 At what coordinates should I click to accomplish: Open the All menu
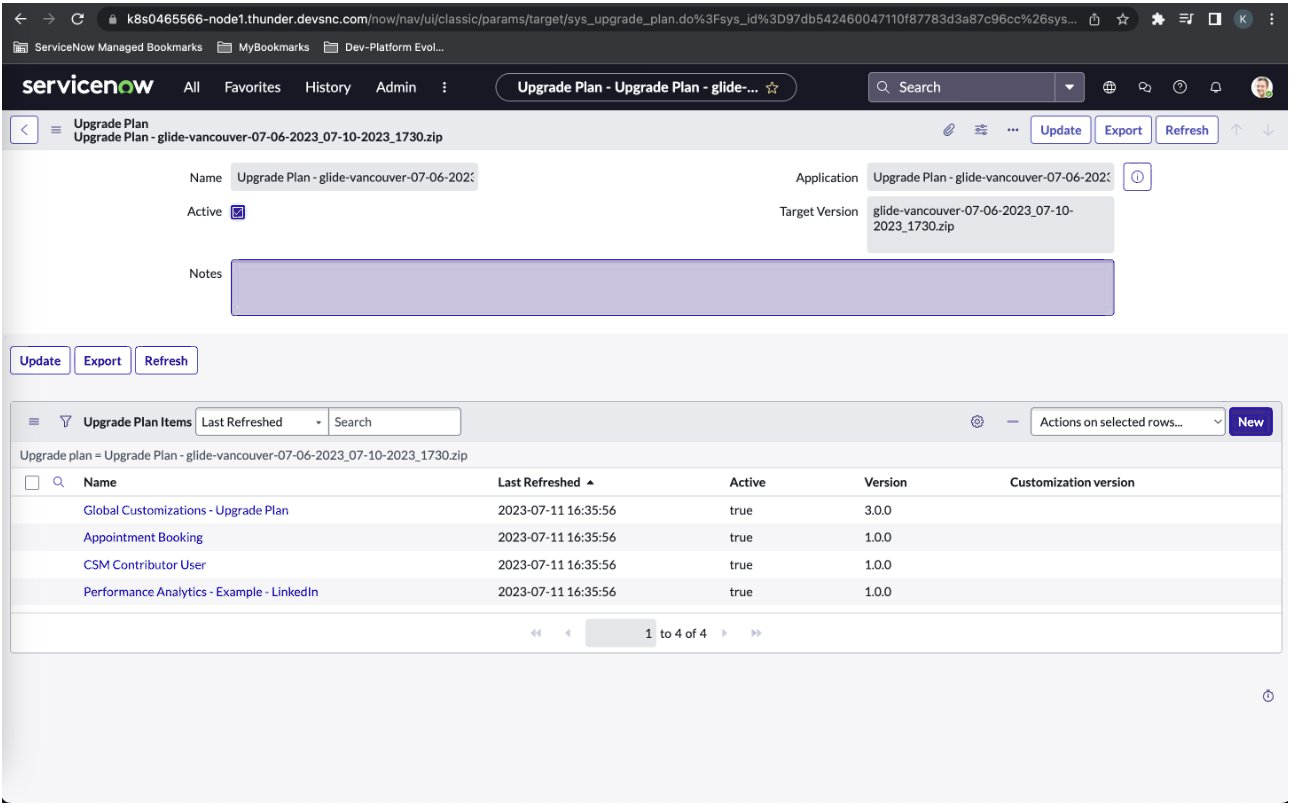click(x=192, y=87)
